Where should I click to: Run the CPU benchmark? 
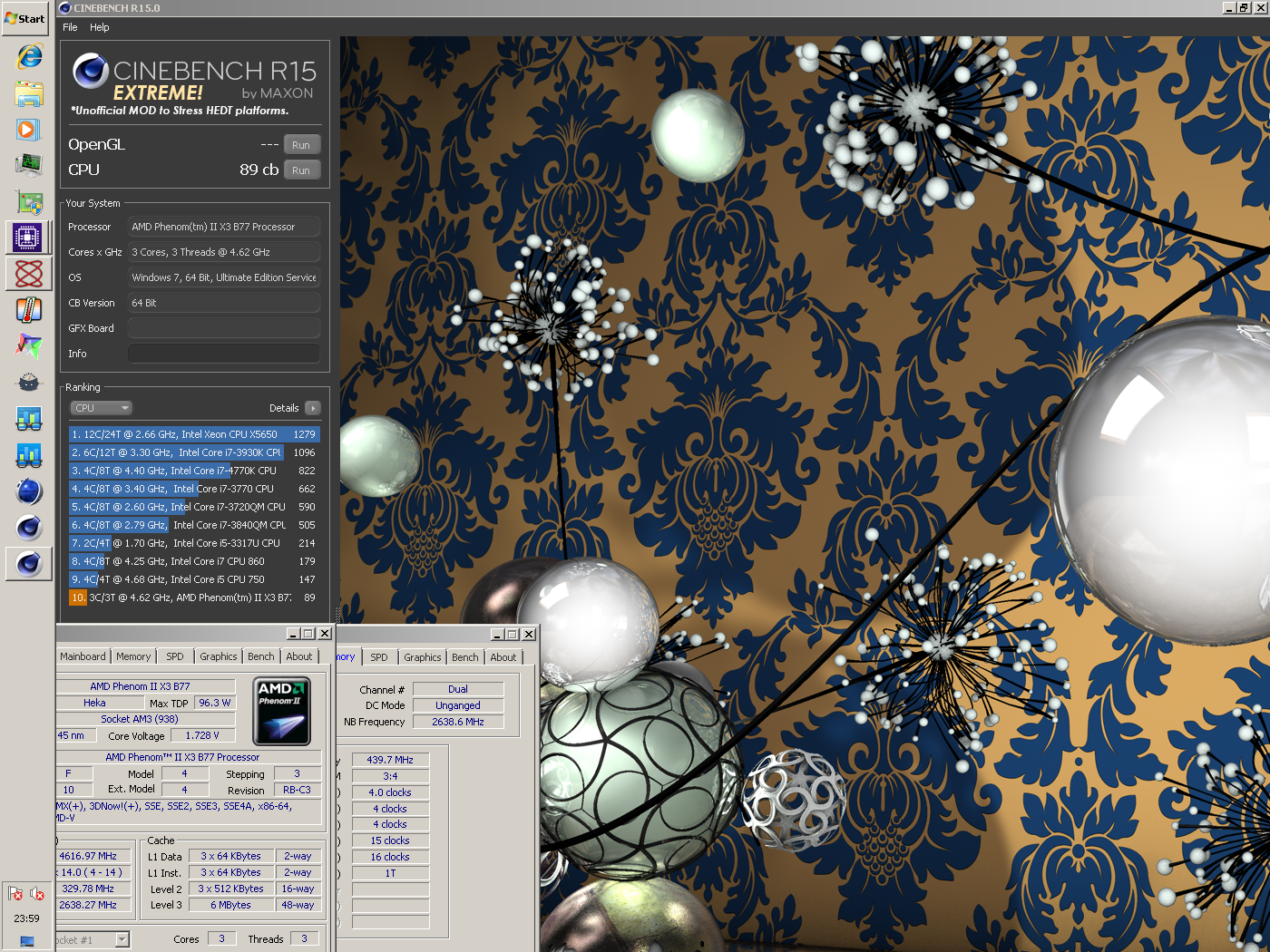(301, 170)
